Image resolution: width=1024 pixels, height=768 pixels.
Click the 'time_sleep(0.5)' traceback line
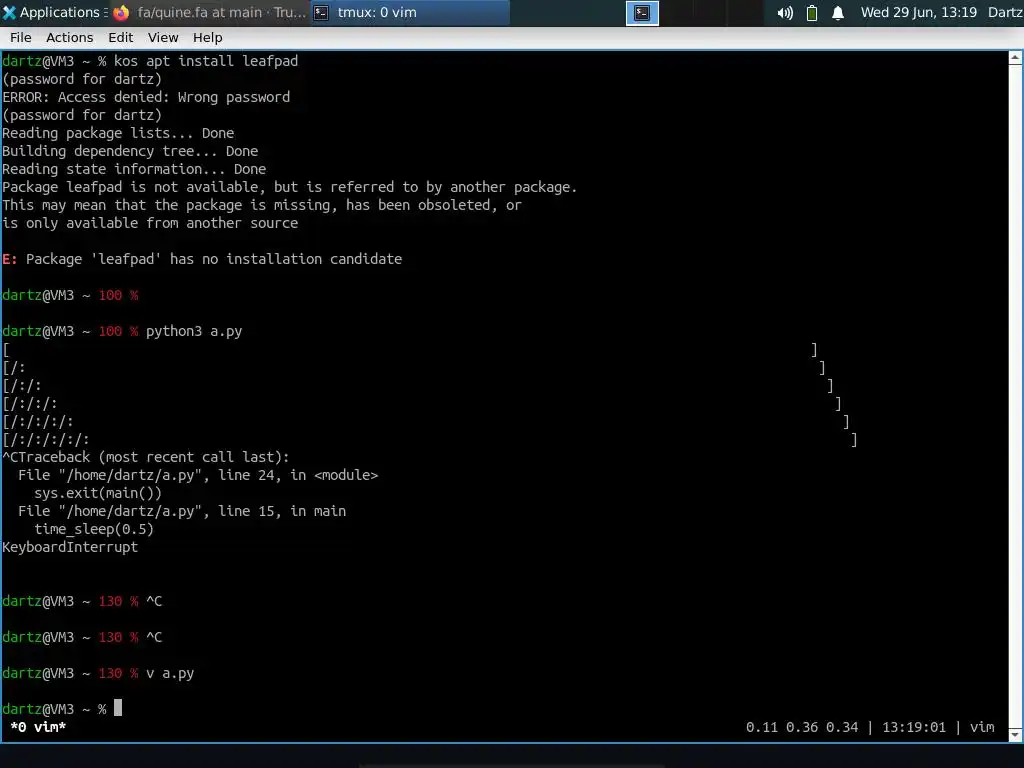click(94, 529)
